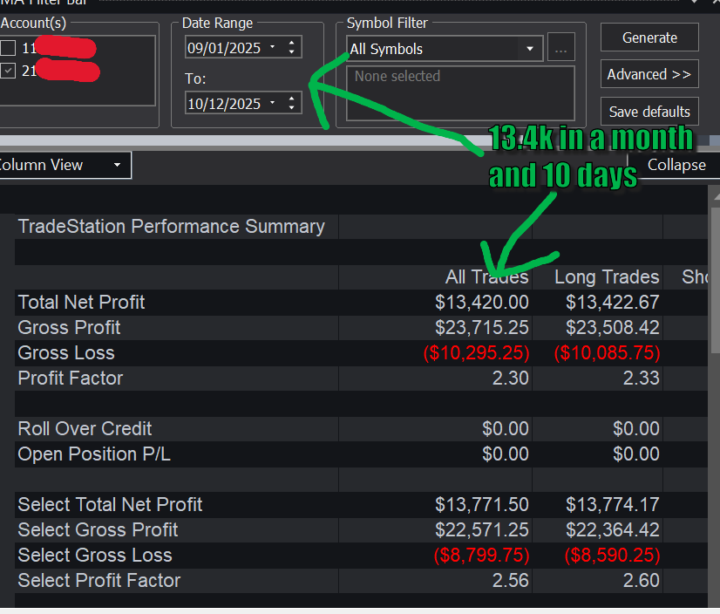720x614 pixels.
Task: Click the Open Position P/L row label
Action: pos(94,454)
